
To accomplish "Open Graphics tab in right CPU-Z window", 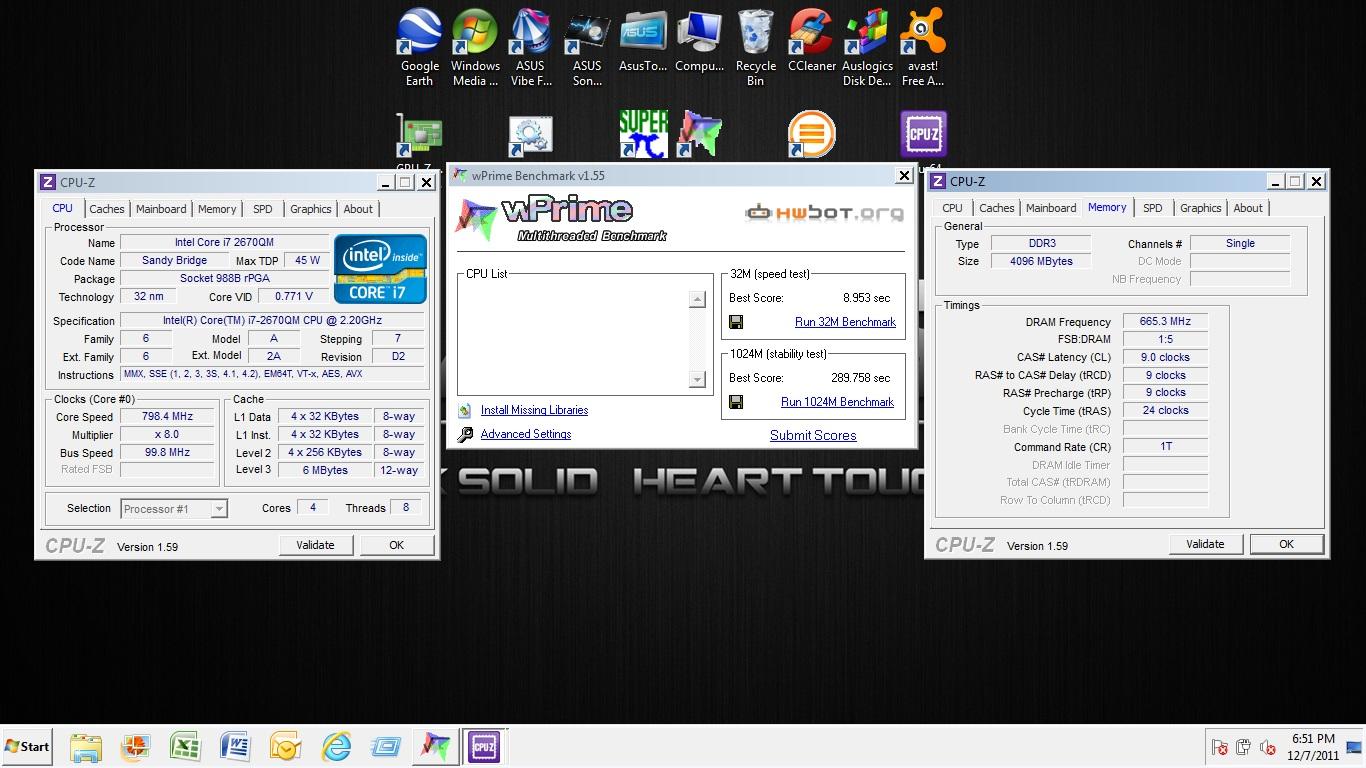I will (1200, 208).
